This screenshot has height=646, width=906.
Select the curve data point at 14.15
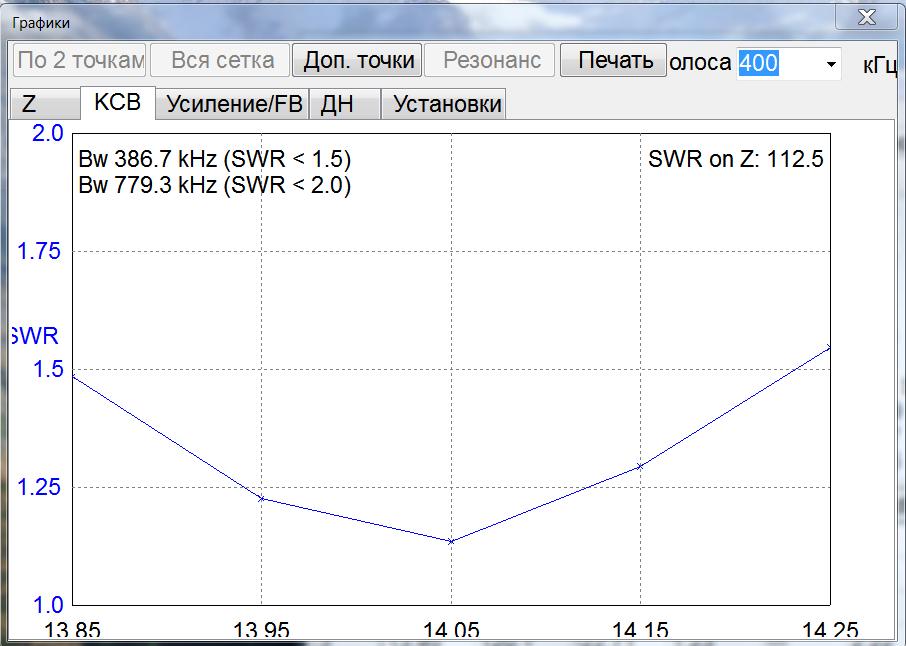click(640, 466)
